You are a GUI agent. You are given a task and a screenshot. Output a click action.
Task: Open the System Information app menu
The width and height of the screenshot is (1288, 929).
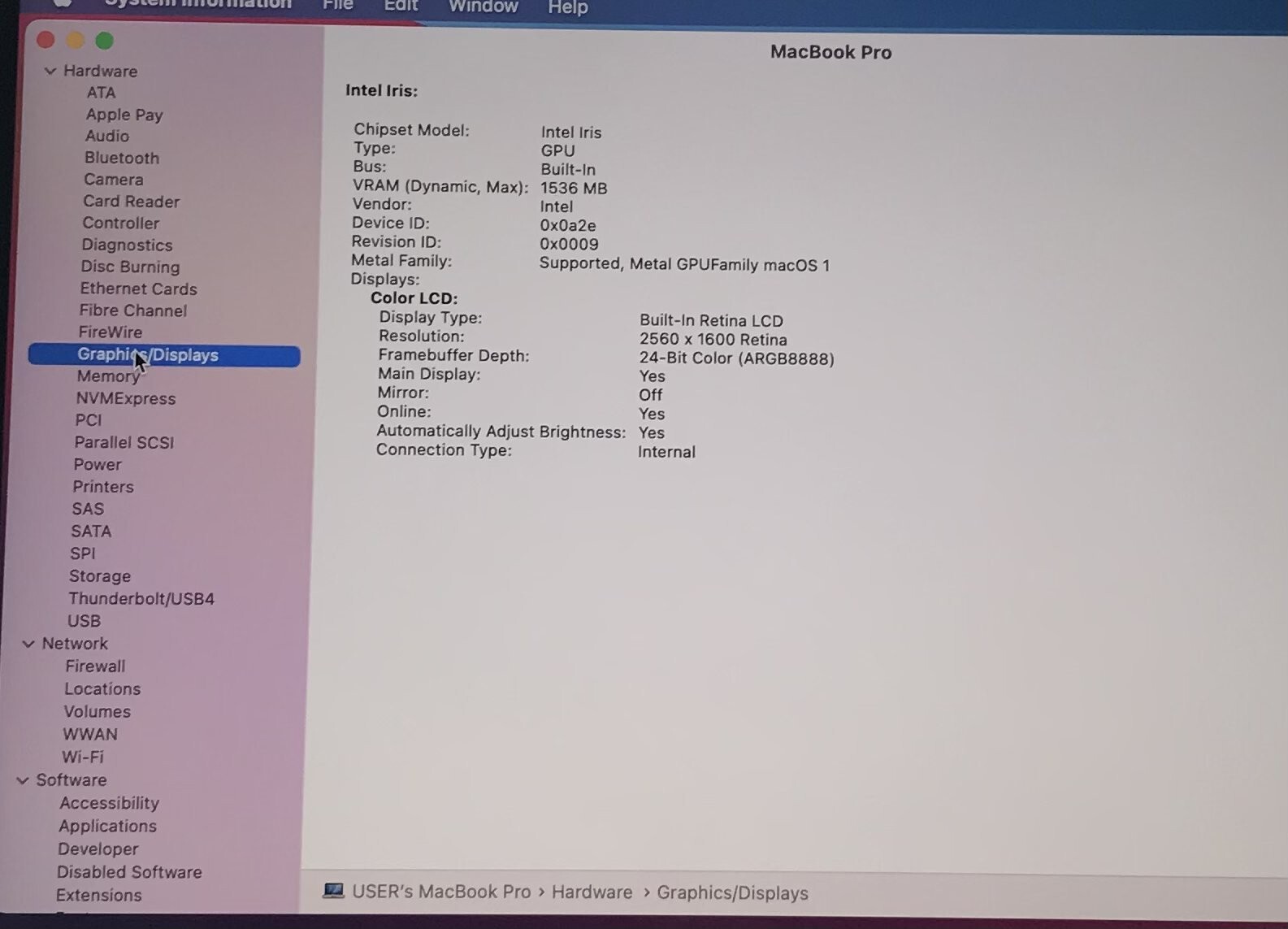(x=197, y=4)
